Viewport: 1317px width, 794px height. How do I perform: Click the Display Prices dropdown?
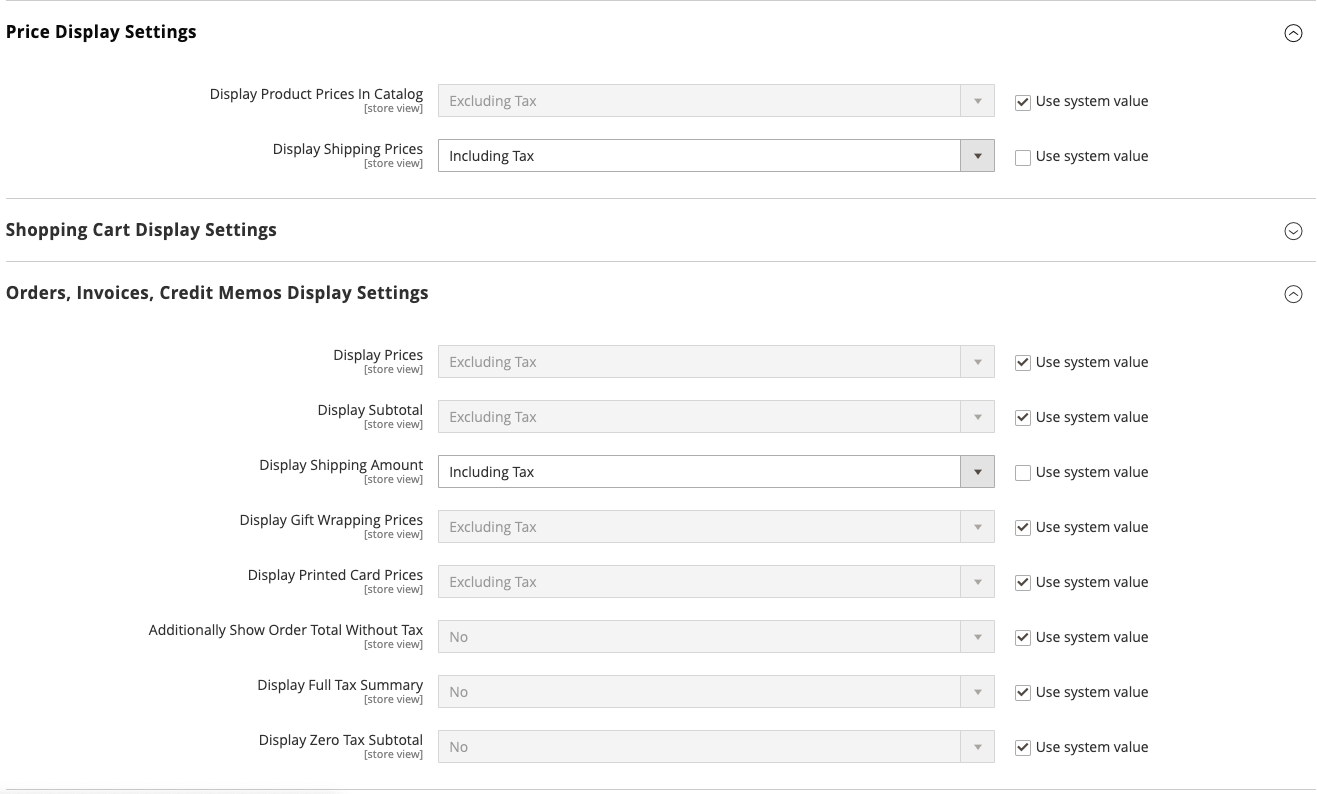point(716,362)
